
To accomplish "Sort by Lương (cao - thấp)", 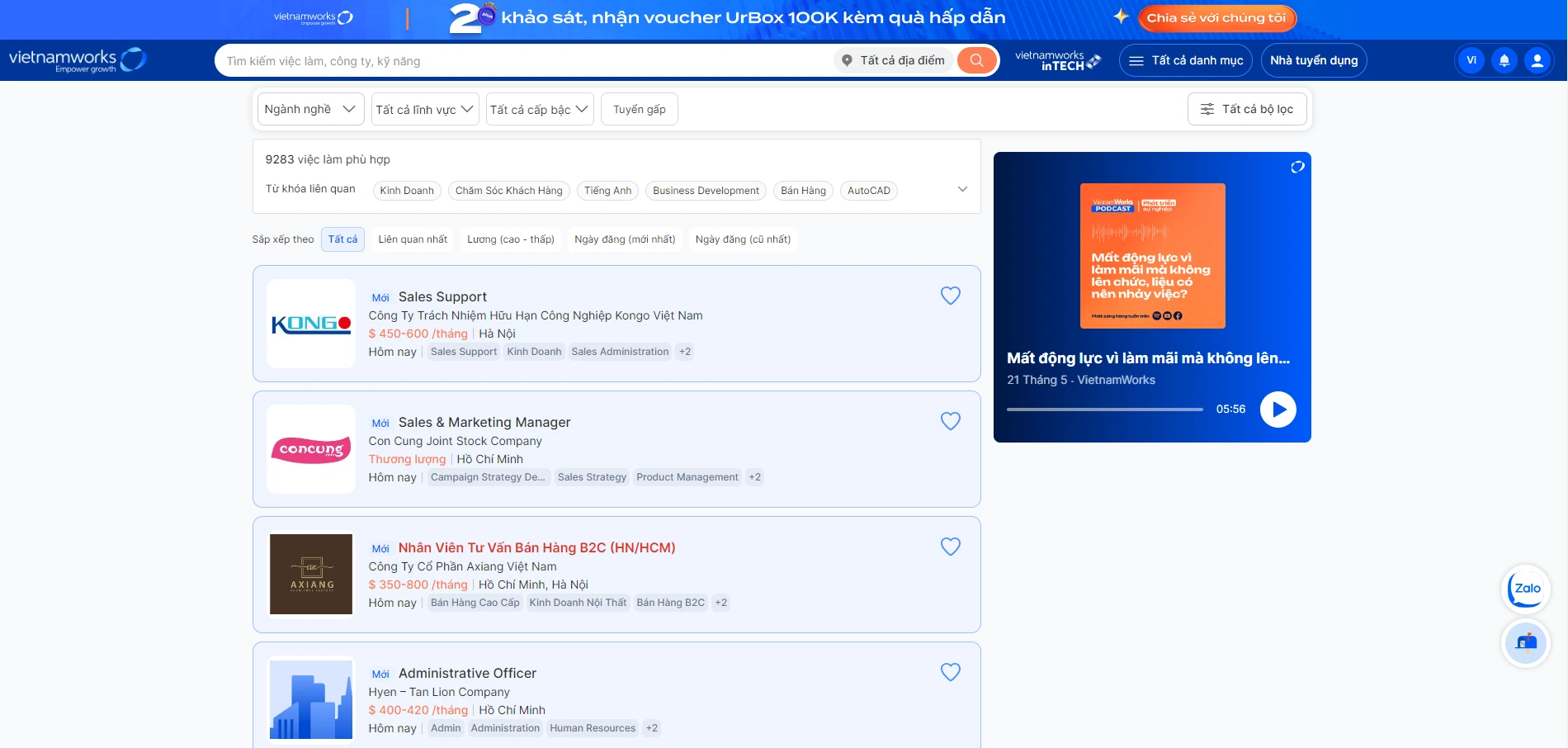I will (511, 239).
